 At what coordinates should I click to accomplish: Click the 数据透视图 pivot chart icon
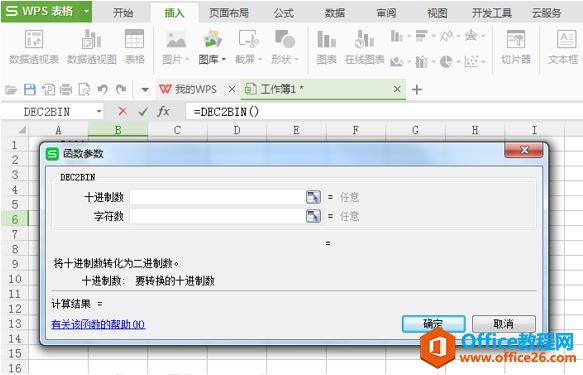tap(91, 39)
